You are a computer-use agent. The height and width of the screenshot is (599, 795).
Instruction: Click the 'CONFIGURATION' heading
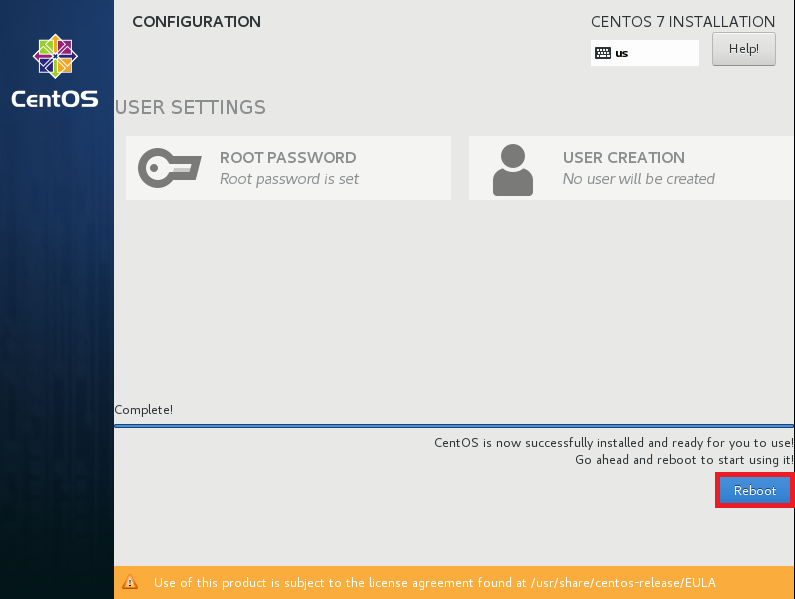point(196,22)
